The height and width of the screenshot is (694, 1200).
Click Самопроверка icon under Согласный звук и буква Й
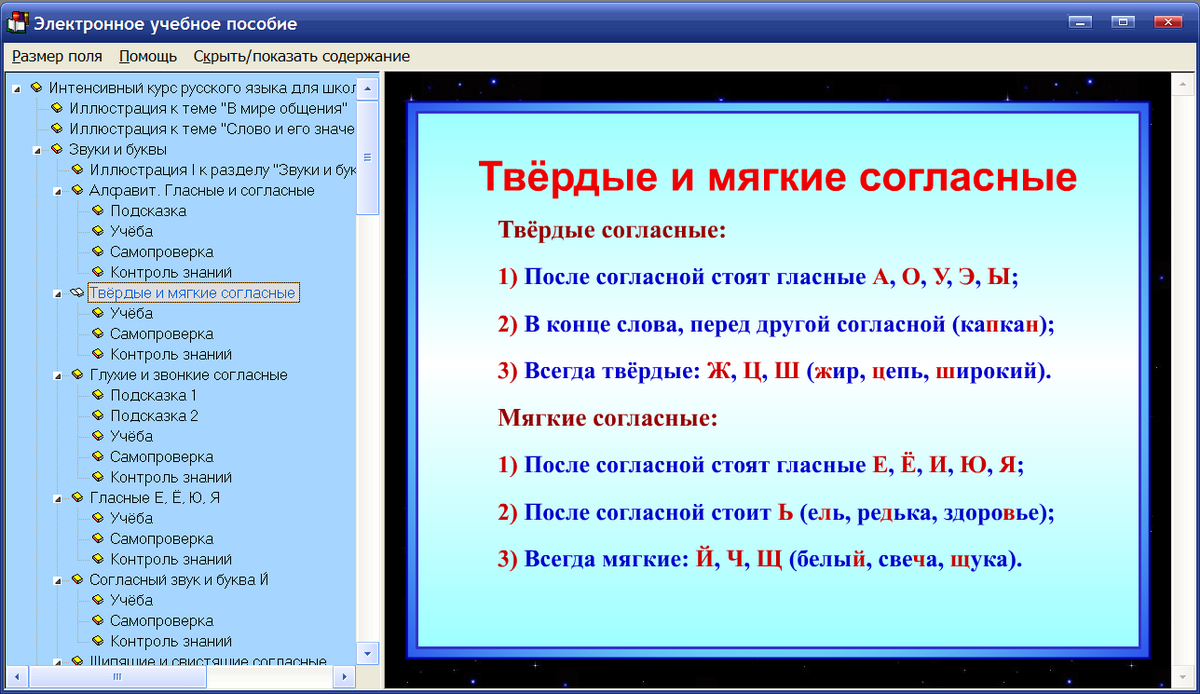tap(98, 621)
